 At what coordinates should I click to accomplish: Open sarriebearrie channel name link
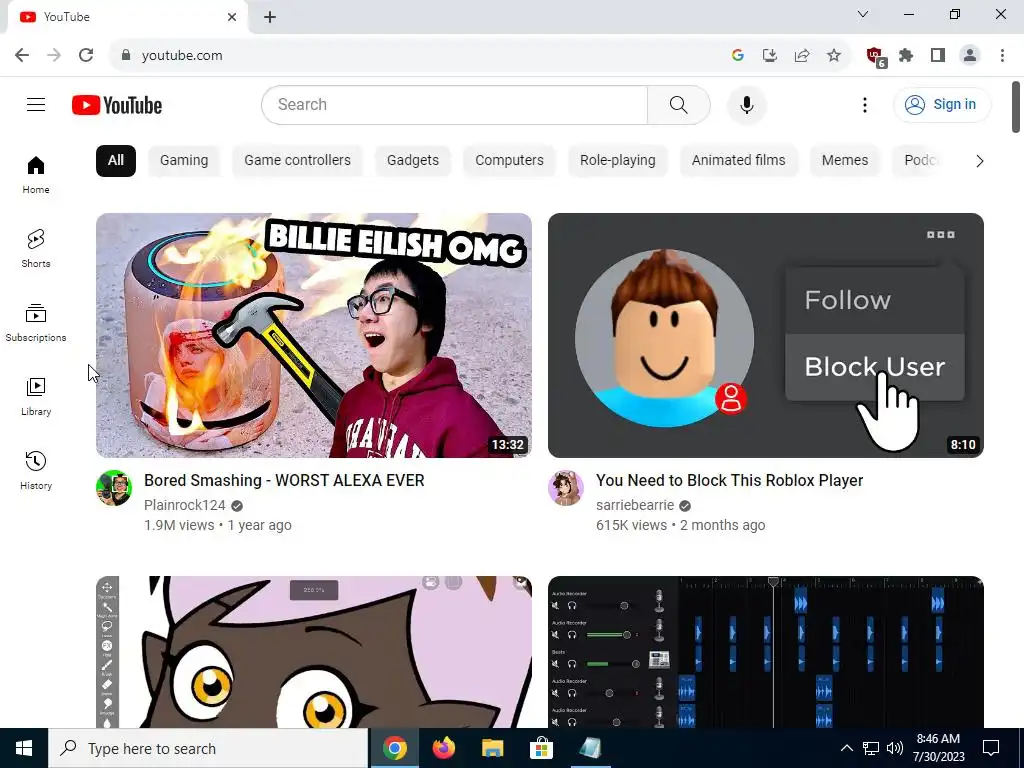tap(635, 505)
